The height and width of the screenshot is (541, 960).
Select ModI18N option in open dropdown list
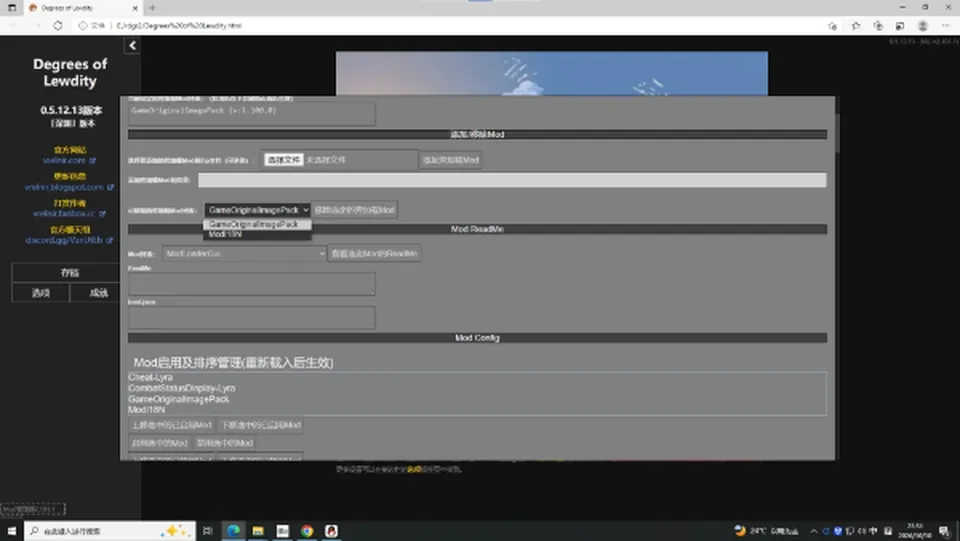coord(257,234)
